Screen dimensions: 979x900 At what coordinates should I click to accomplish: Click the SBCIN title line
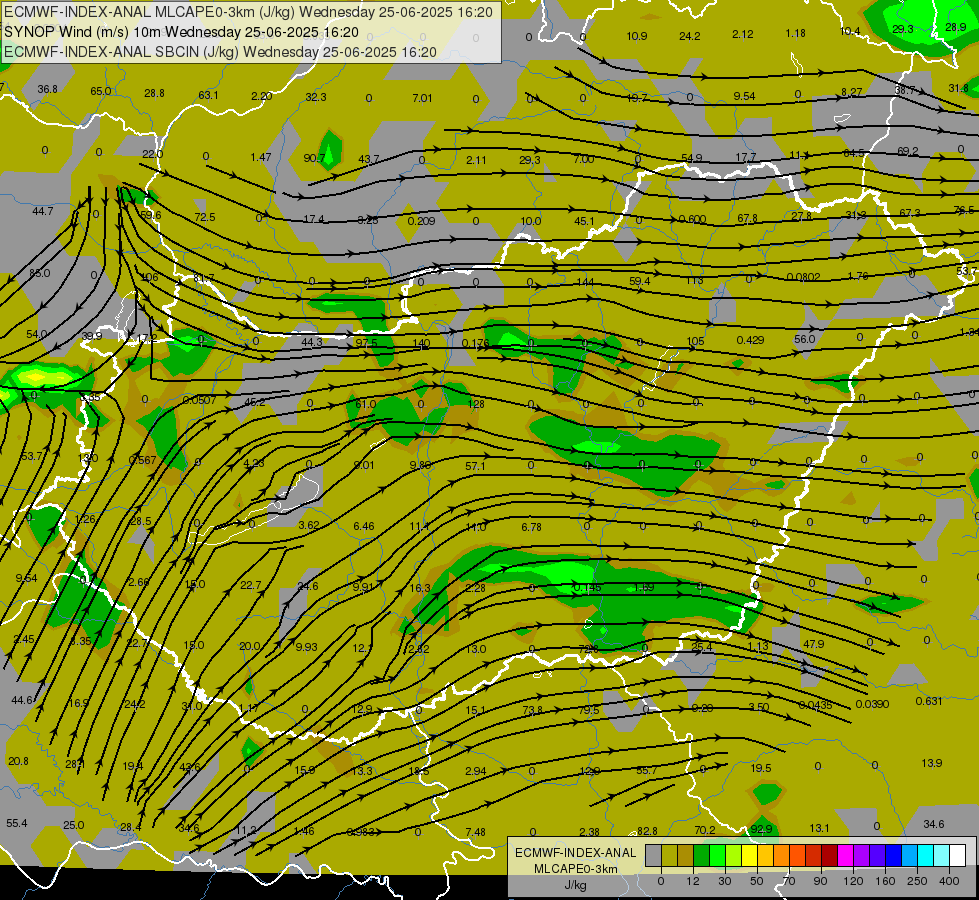220,52
